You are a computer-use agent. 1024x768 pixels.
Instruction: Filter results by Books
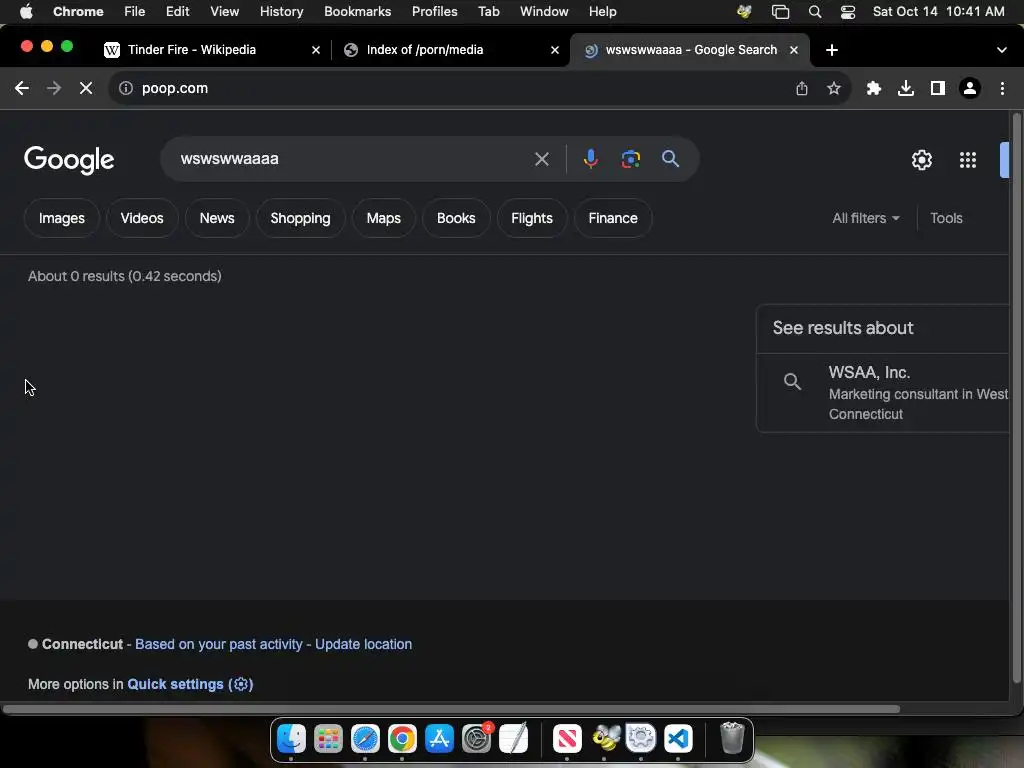(456, 218)
